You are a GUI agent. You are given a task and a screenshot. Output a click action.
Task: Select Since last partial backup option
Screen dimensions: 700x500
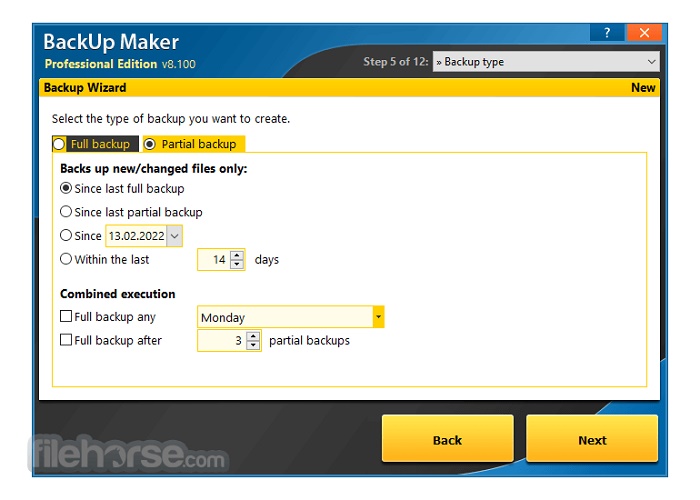coord(66,212)
